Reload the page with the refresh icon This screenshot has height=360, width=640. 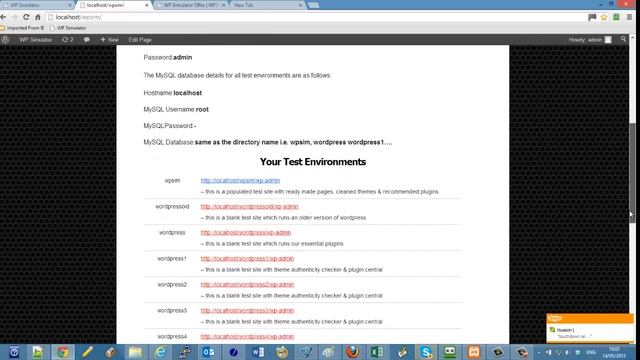click(x=26, y=17)
